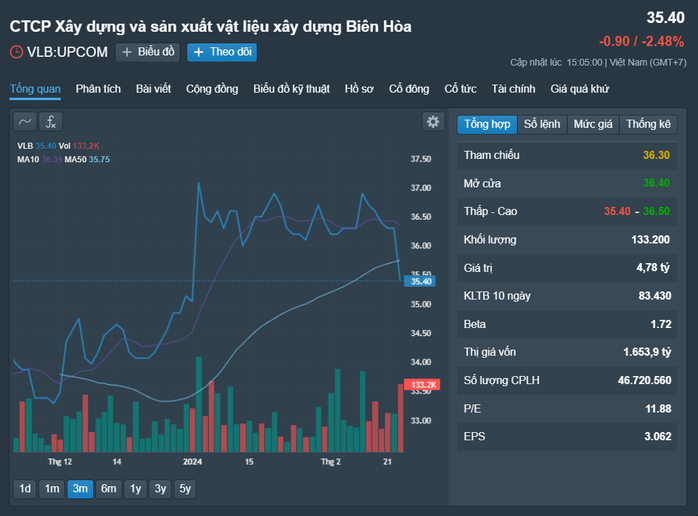Viewport: 698px width, 516px height.
Task: Open the Cổ tức tab
Action: tap(460, 89)
